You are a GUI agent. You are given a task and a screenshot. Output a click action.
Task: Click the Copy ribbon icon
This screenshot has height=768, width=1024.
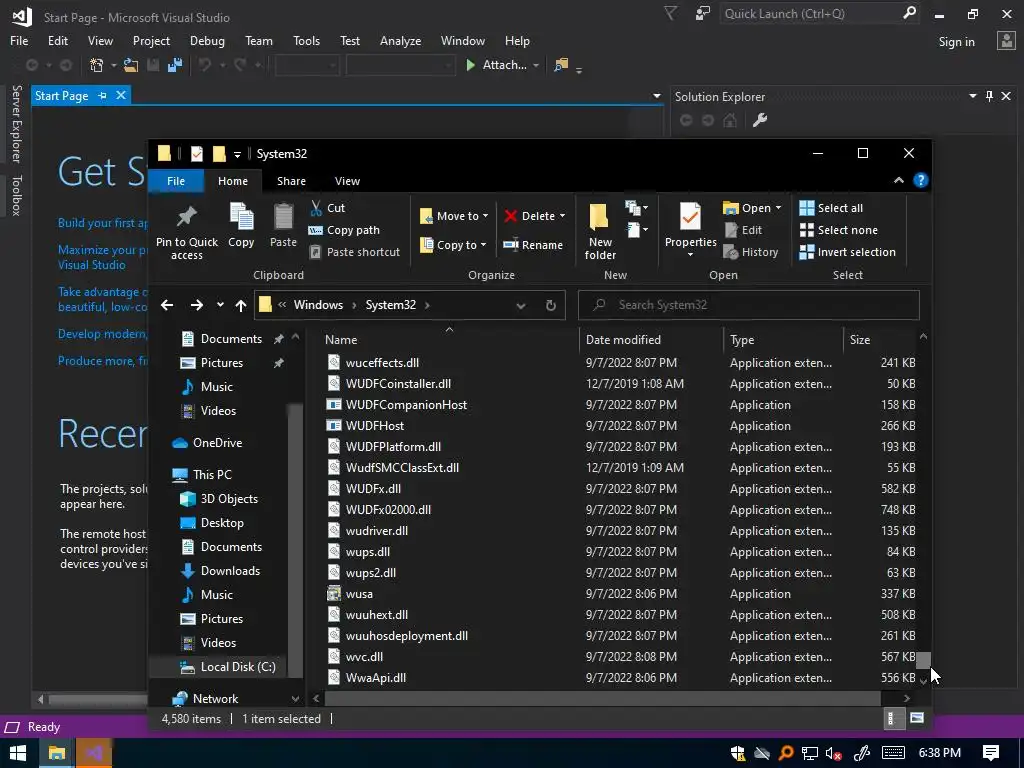pos(241,216)
